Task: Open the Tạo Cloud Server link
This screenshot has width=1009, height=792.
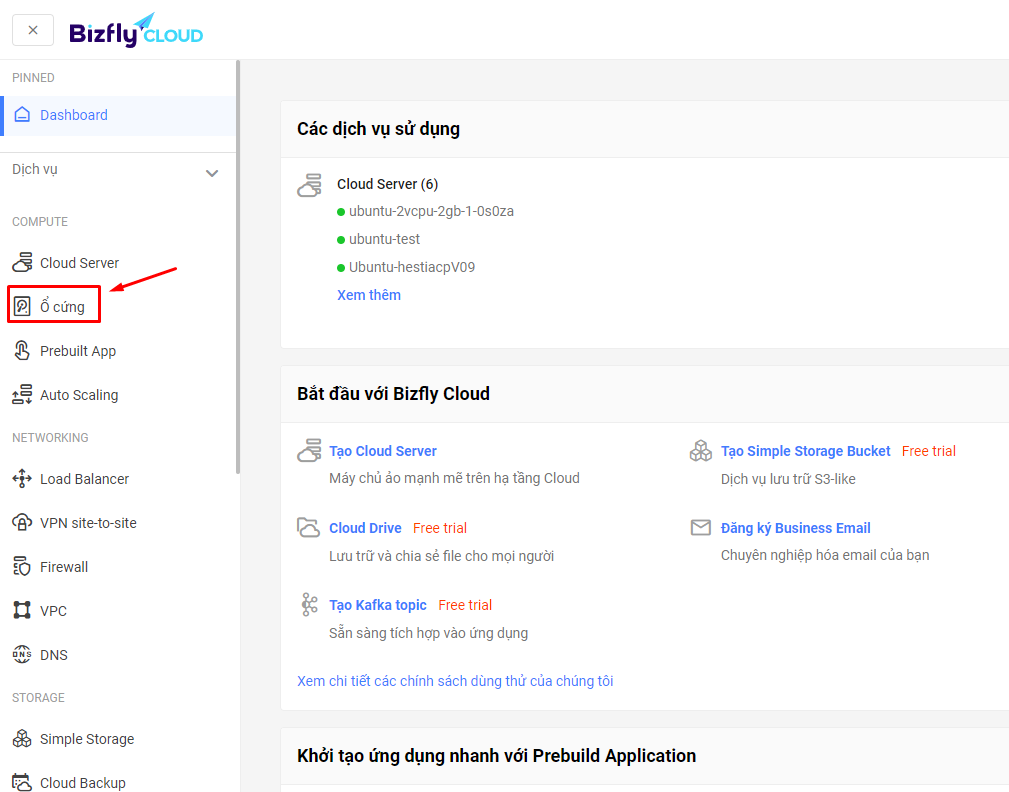Action: pyautogui.click(x=383, y=451)
